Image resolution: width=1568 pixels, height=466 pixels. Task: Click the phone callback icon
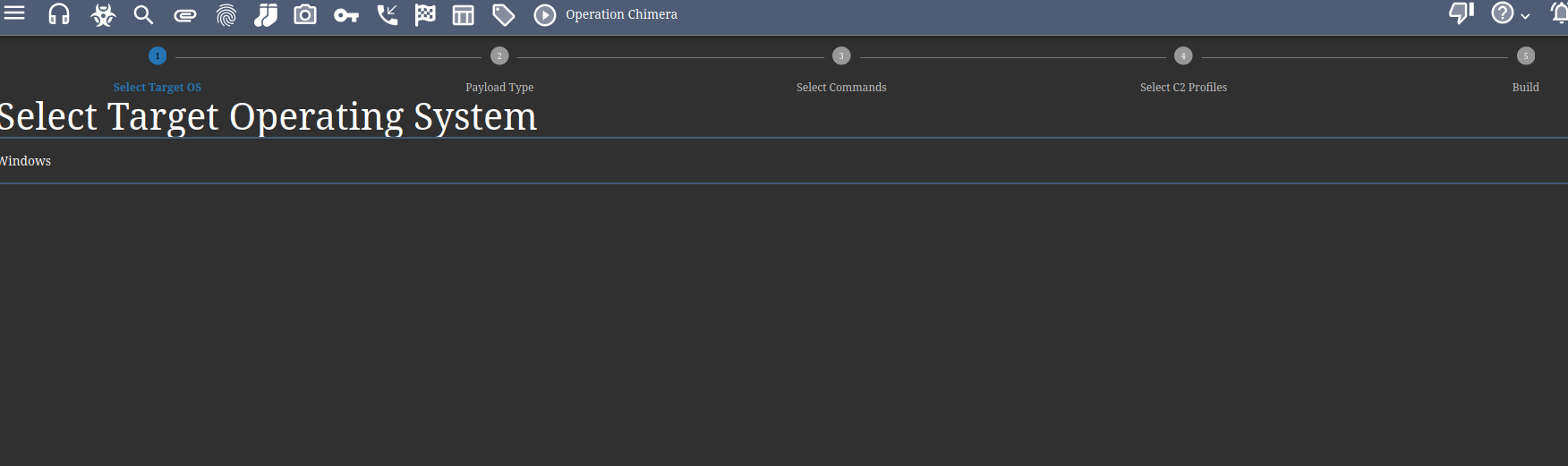coord(387,14)
